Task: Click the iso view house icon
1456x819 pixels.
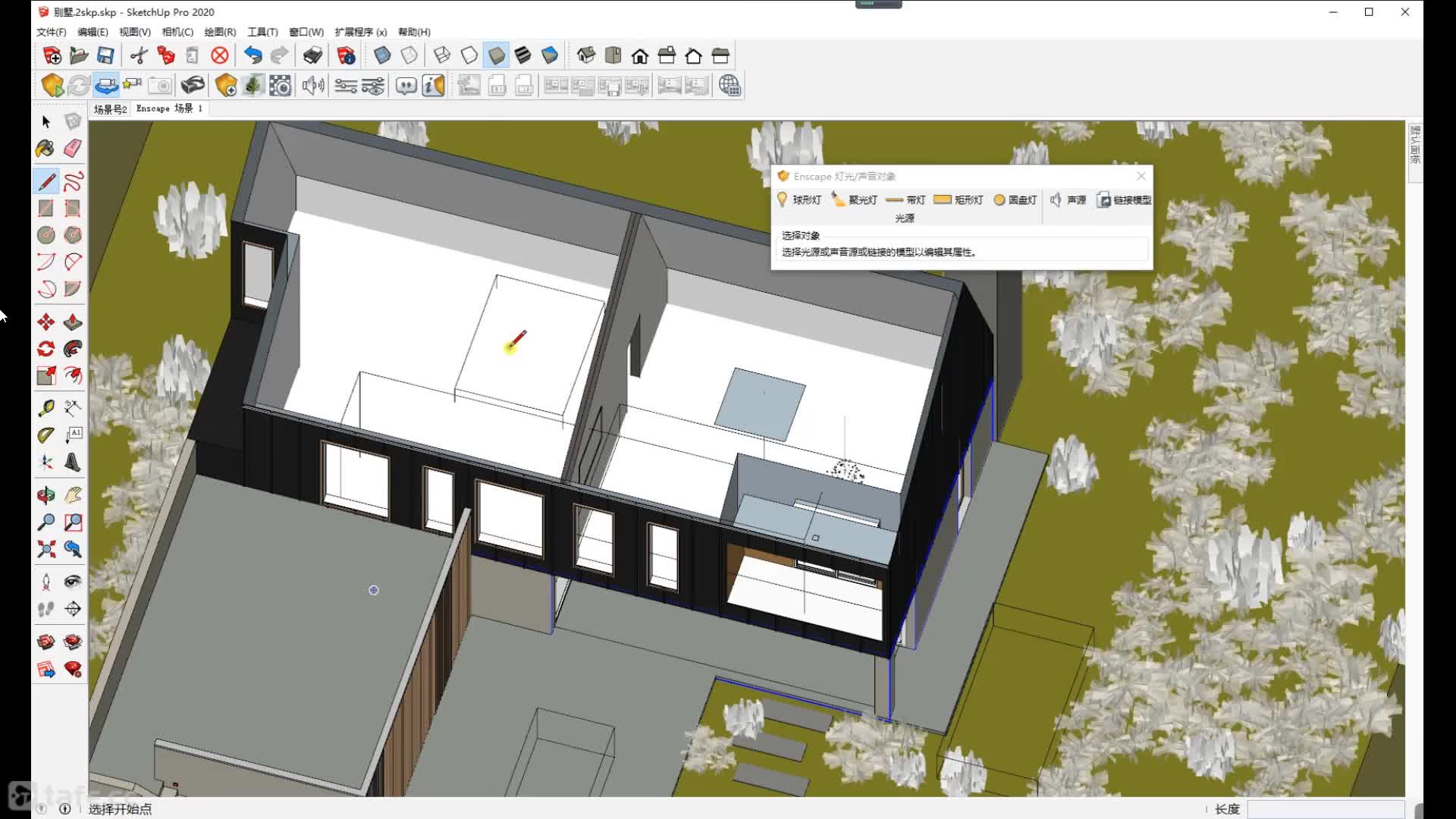Action: click(x=586, y=55)
